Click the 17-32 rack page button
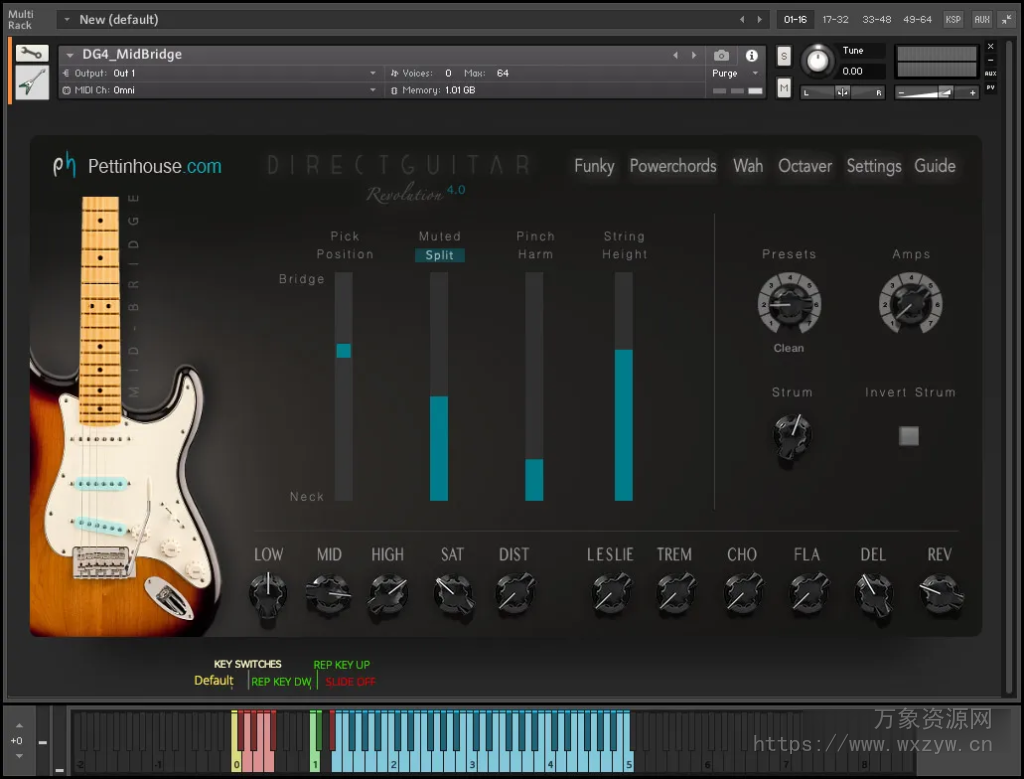This screenshot has height=779, width=1024. (x=835, y=19)
